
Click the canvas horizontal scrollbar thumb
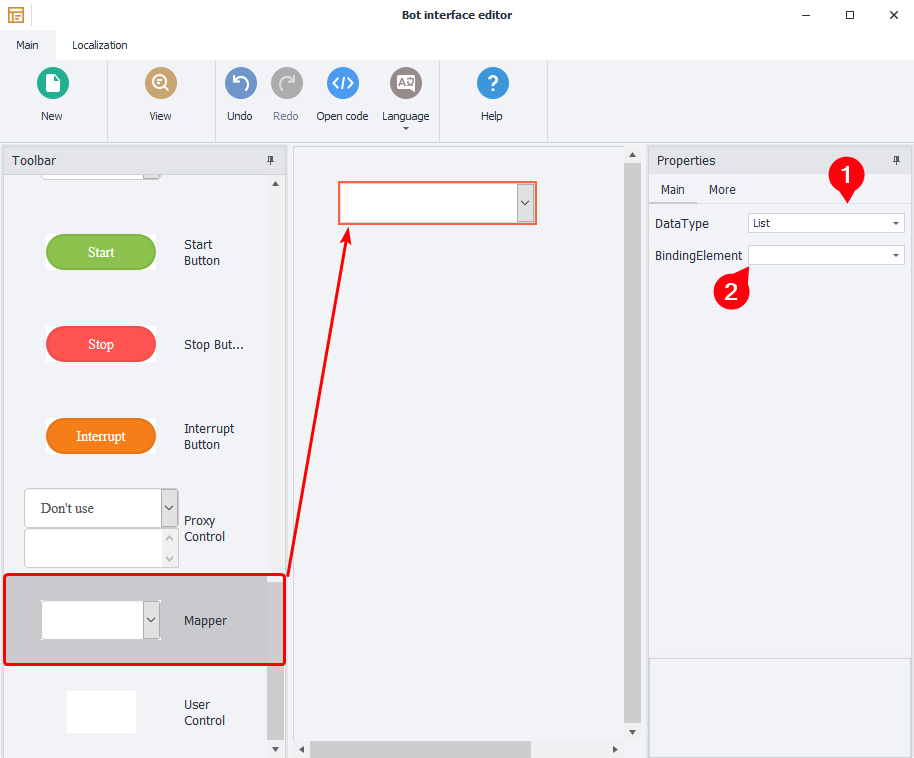pyautogui.click(x=420, y=749)
